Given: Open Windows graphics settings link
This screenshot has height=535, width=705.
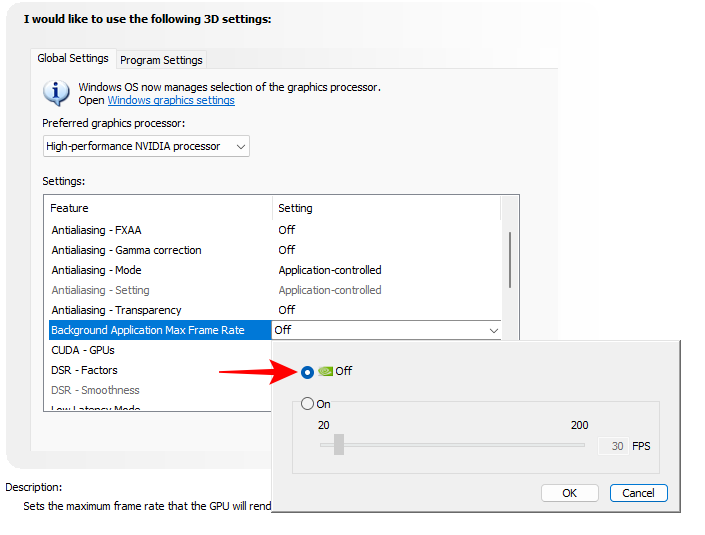Looking at the screenshot, I should point(171,101).
